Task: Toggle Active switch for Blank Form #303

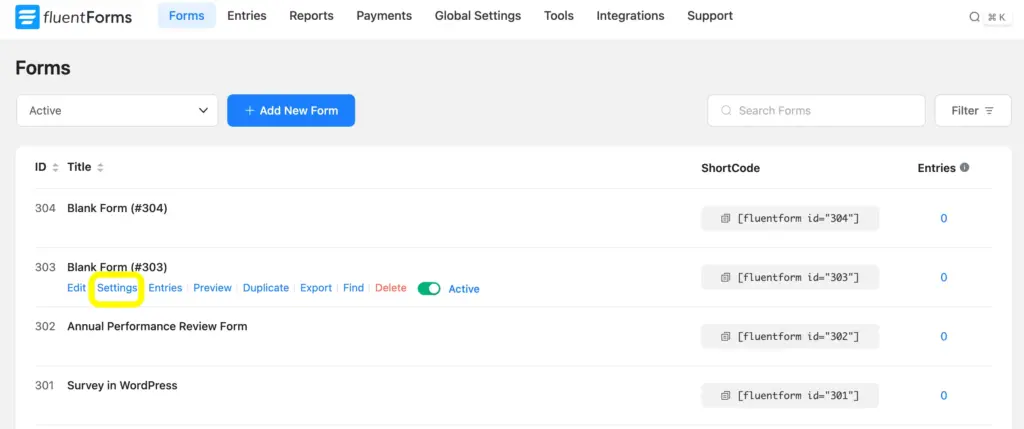Action: pos(429,289)
